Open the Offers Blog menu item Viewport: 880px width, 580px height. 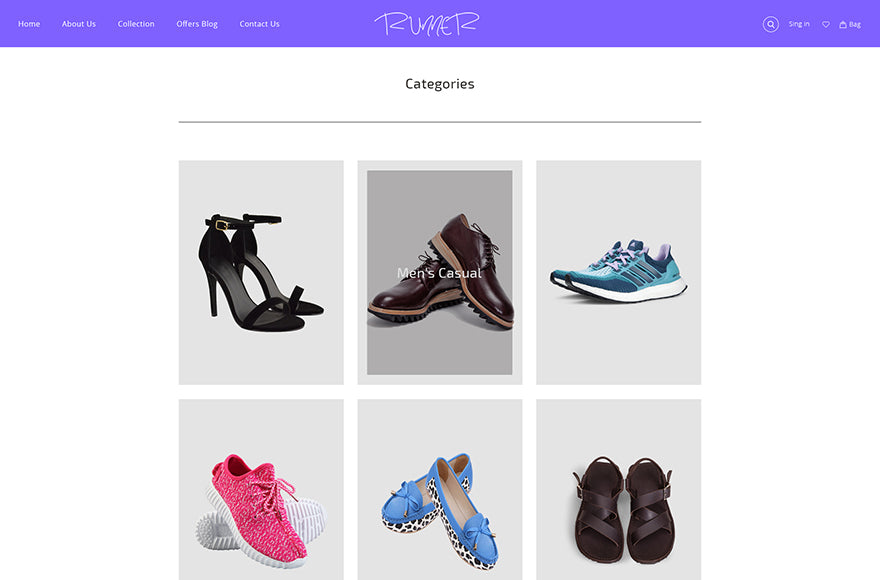pyautogui.click(x=197, y=24)
